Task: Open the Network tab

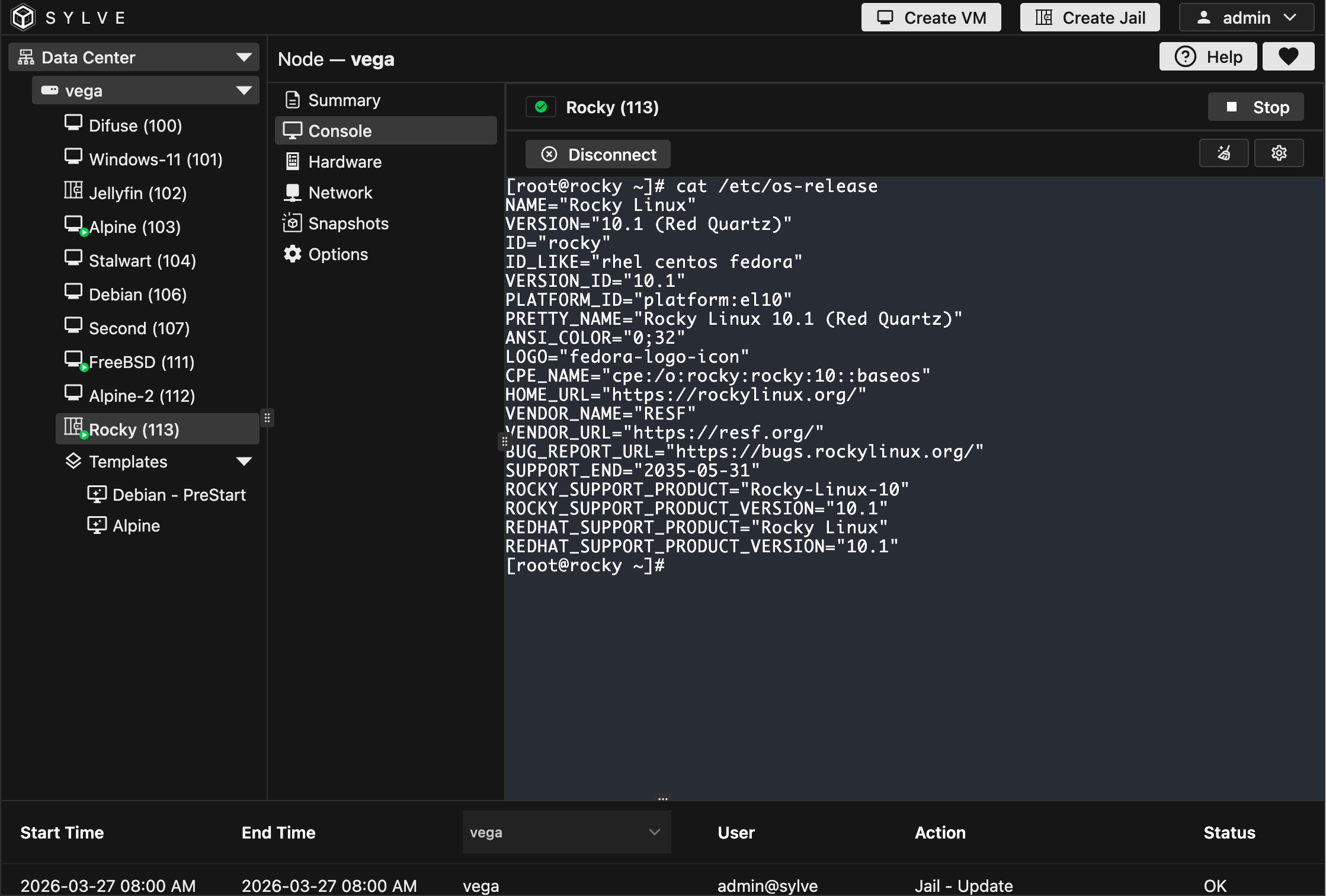Action: point(386,192)
